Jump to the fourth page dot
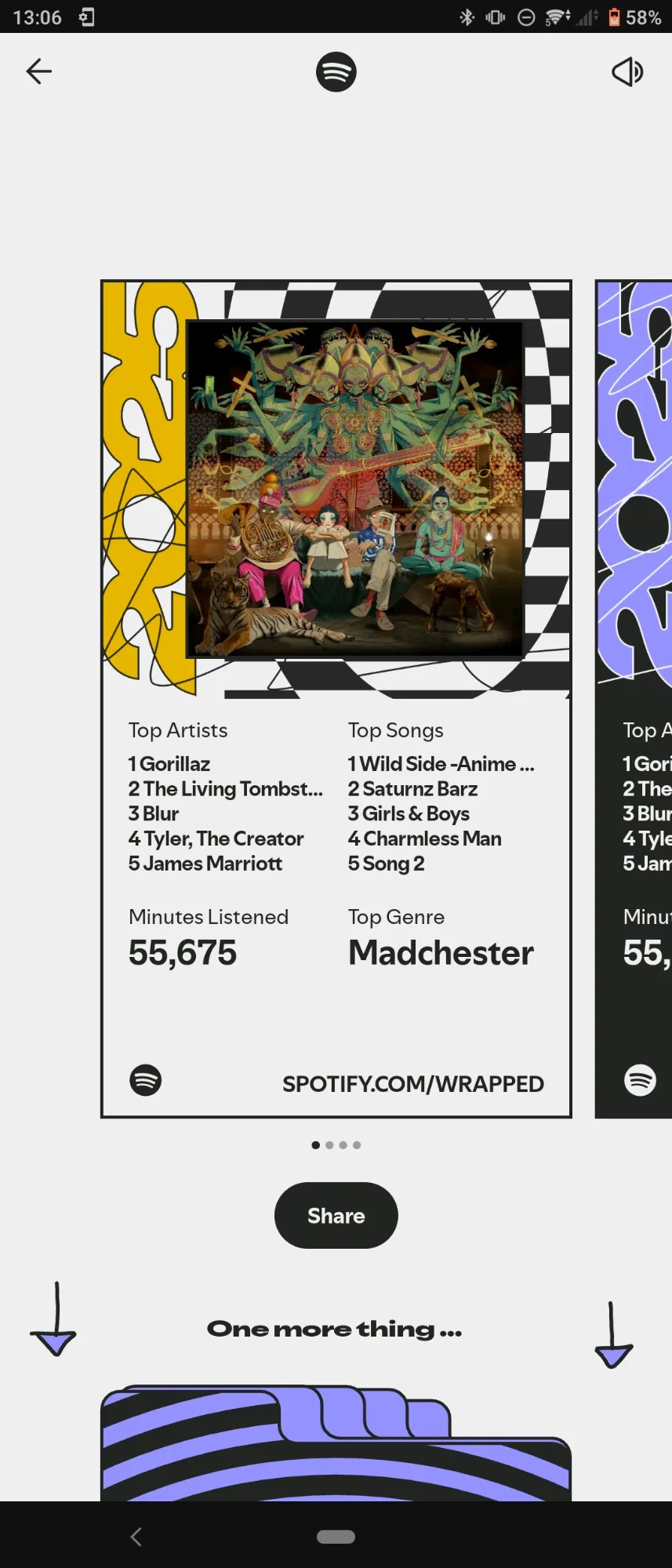 [357, 1145]
